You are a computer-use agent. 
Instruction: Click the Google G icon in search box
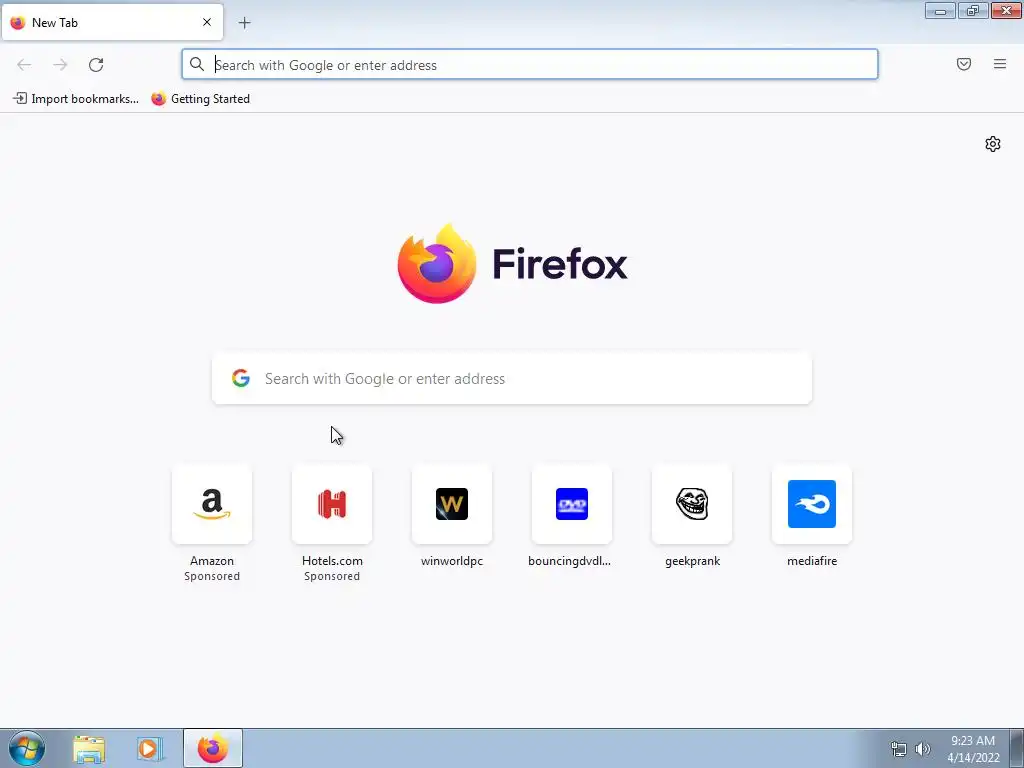[241, 378]
